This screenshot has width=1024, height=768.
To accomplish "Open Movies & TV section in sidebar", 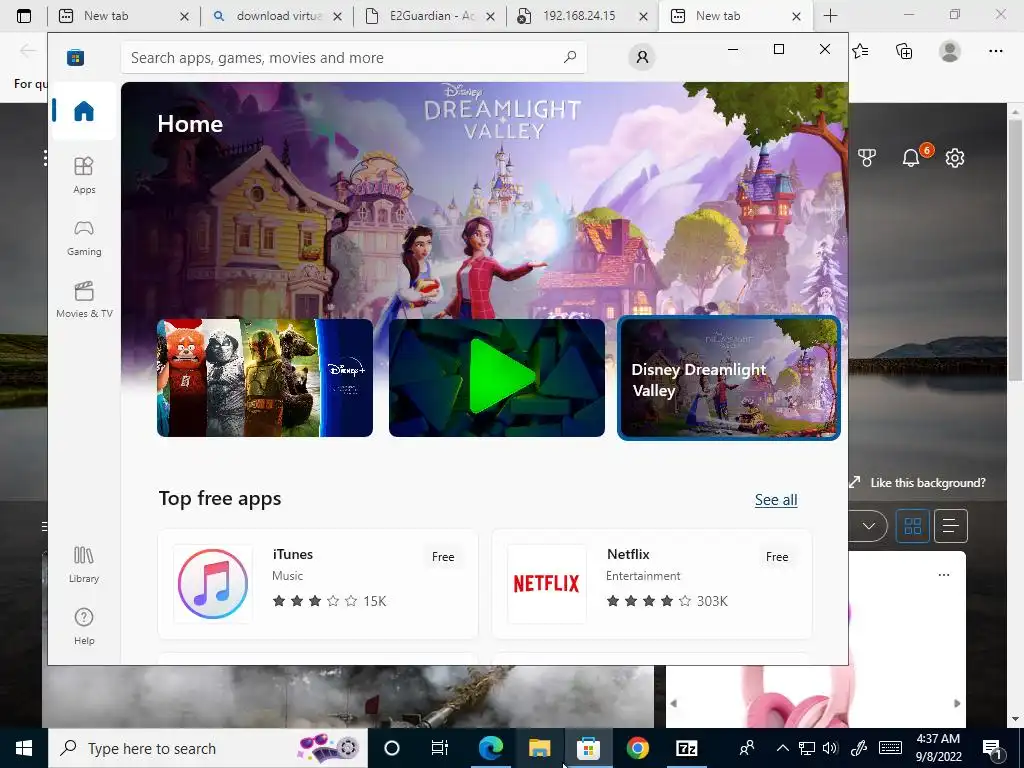I will (84, 299).
